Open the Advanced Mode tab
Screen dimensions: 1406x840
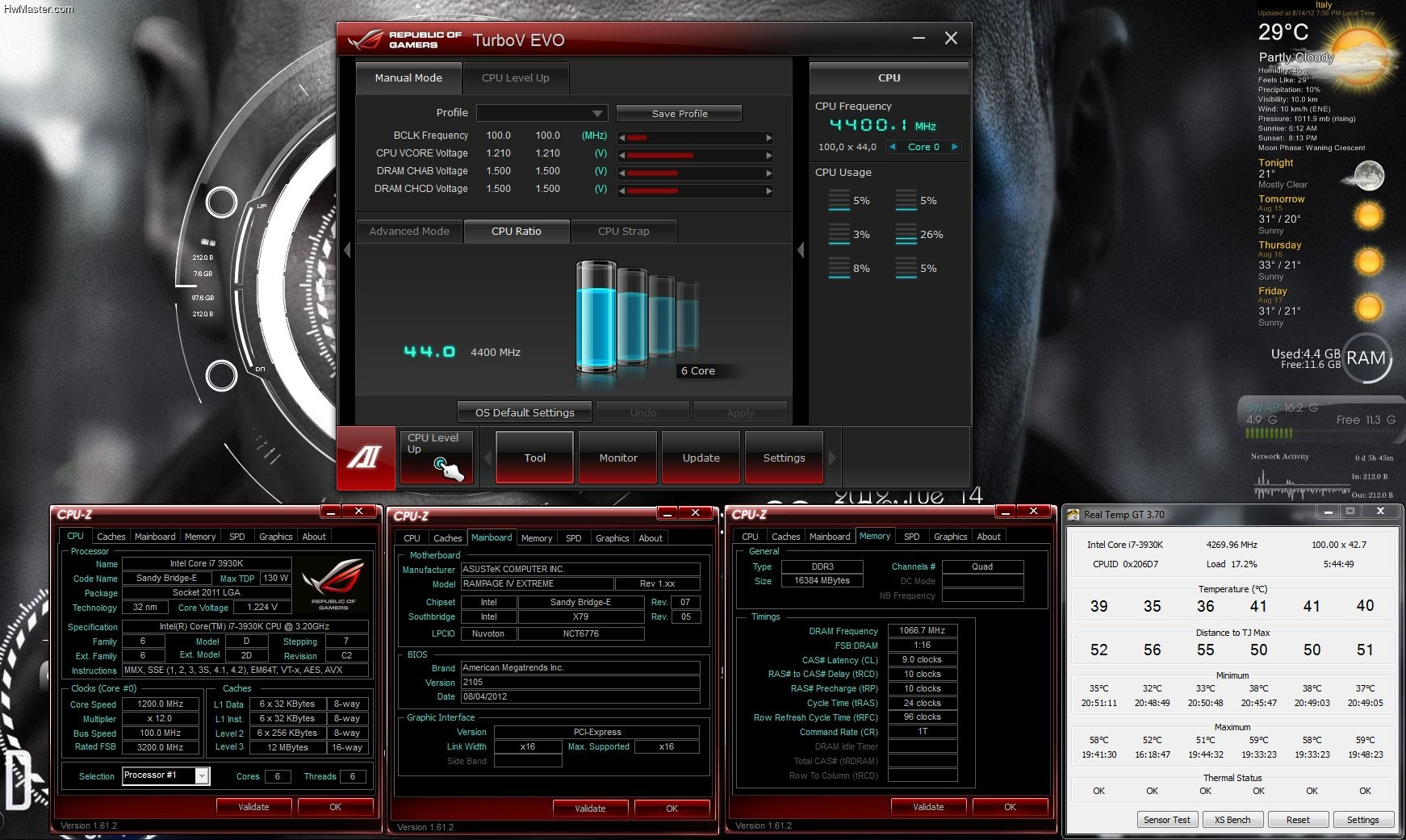(x=409, y=231)
